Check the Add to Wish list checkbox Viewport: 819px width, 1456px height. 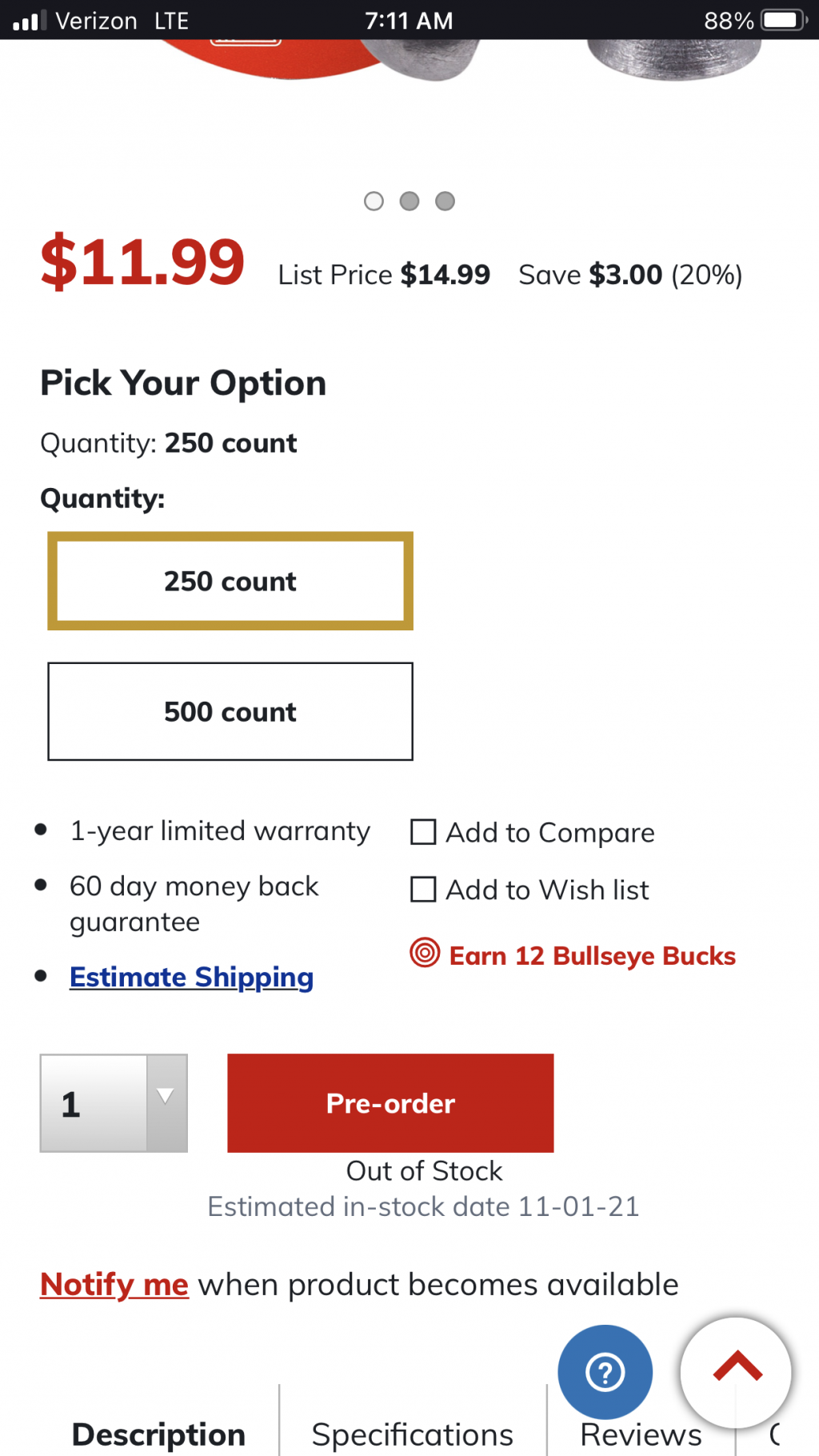click(423, 890)
